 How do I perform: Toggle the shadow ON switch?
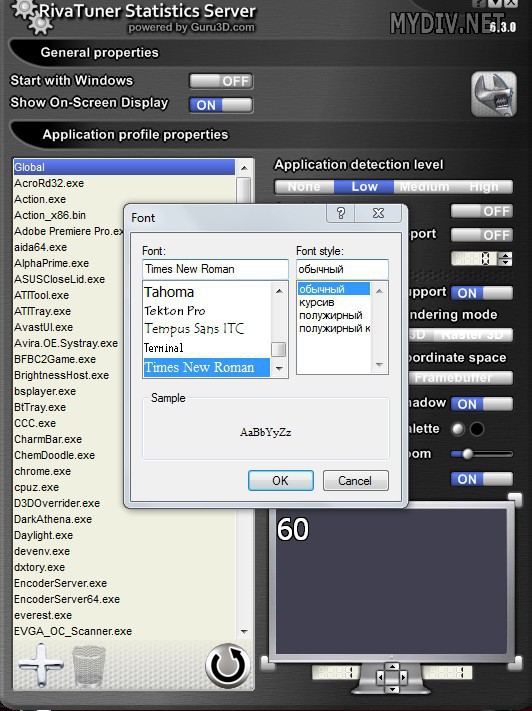[482, 404]
